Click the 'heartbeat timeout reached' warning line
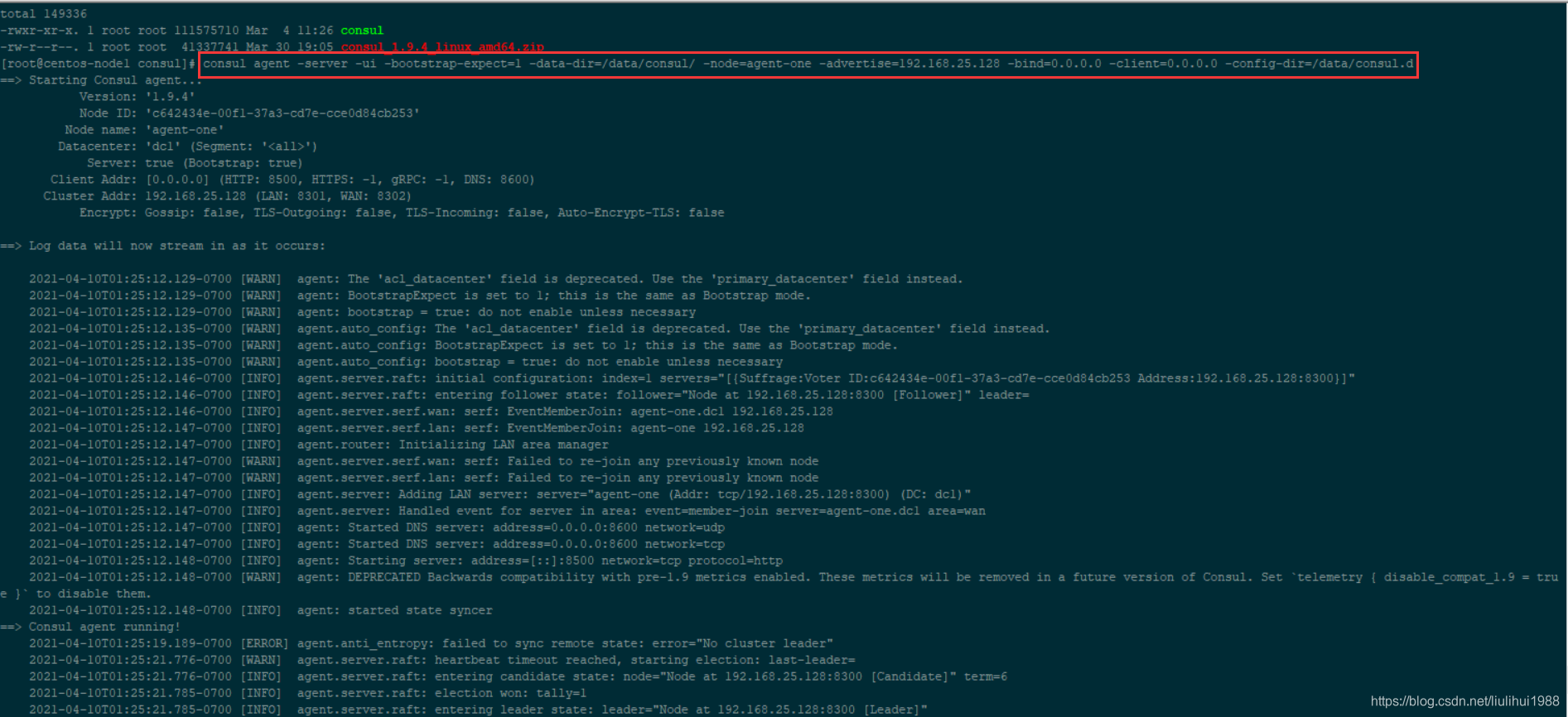This screenshot has height=717, width=1568. point(442,660)
